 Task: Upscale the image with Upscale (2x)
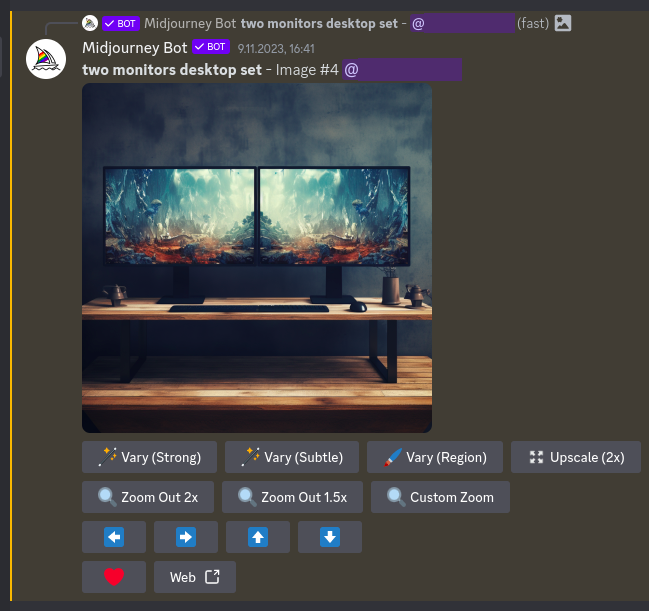pyautogui.click(x=576, y=457)
